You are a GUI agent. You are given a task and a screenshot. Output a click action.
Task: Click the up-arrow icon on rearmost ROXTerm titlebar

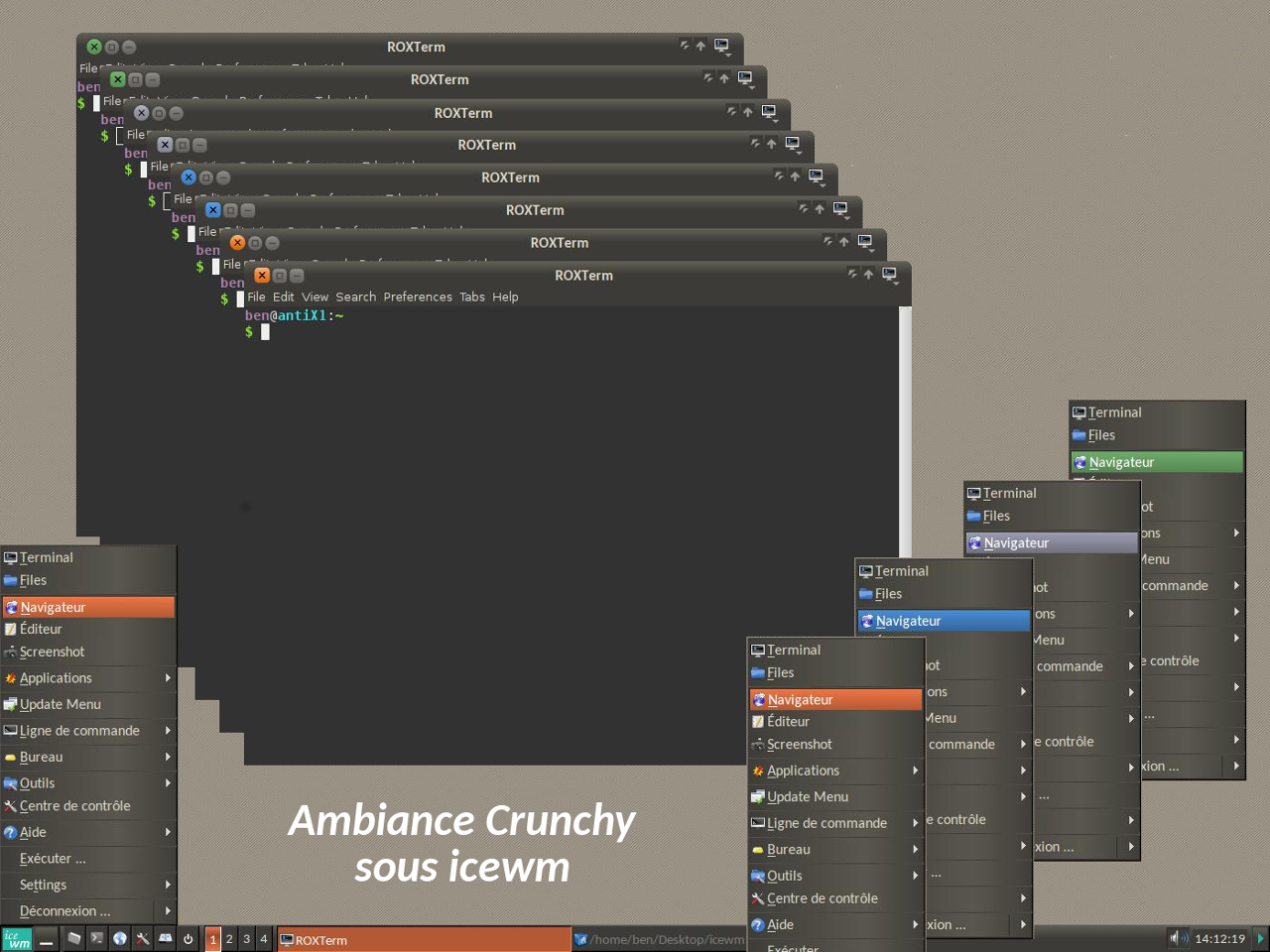click(700, 46)
